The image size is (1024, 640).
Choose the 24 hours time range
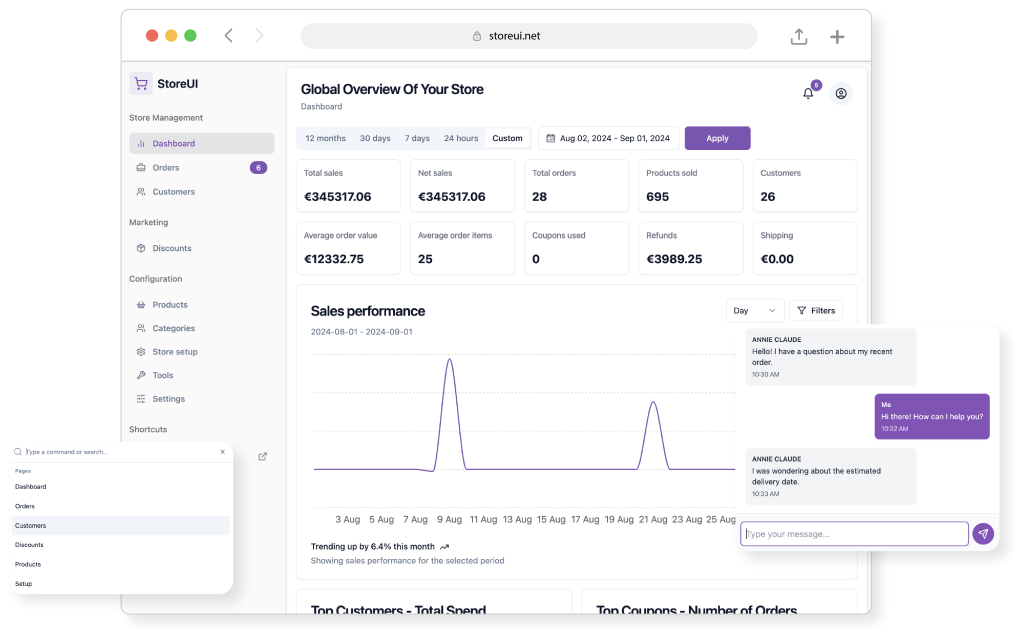(461, 138)
